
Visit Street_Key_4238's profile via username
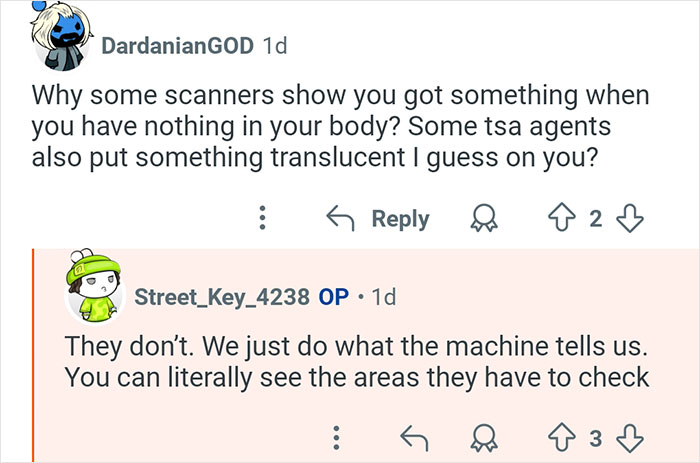[x=221, y=297]
